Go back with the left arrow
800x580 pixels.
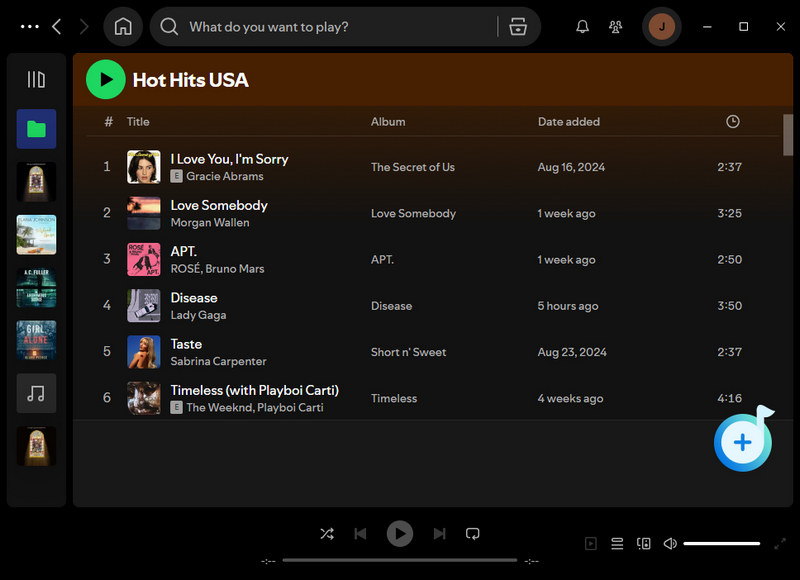(57, 27)
